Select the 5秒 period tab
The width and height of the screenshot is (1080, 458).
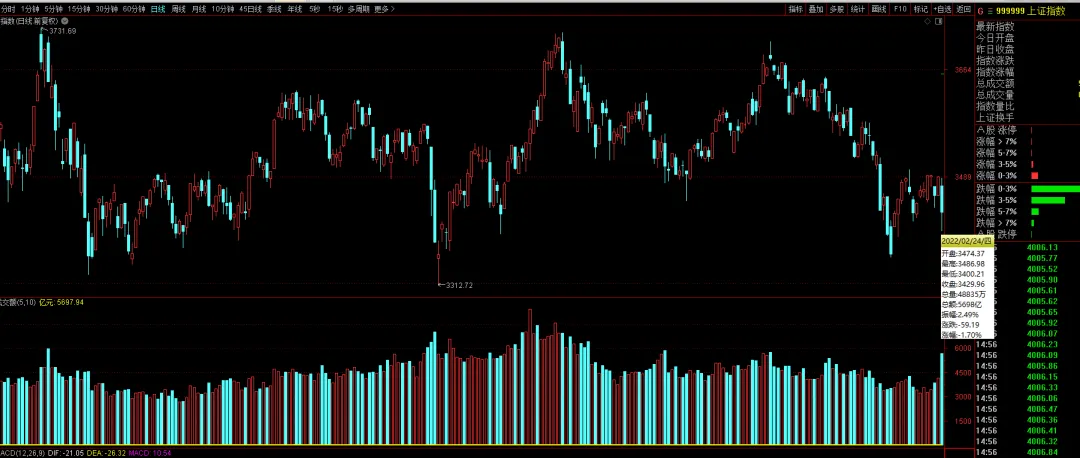[x=315, y=9]
